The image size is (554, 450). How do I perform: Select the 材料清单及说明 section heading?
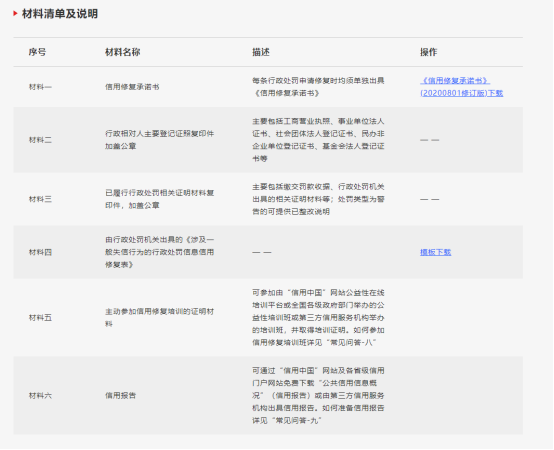60,14
